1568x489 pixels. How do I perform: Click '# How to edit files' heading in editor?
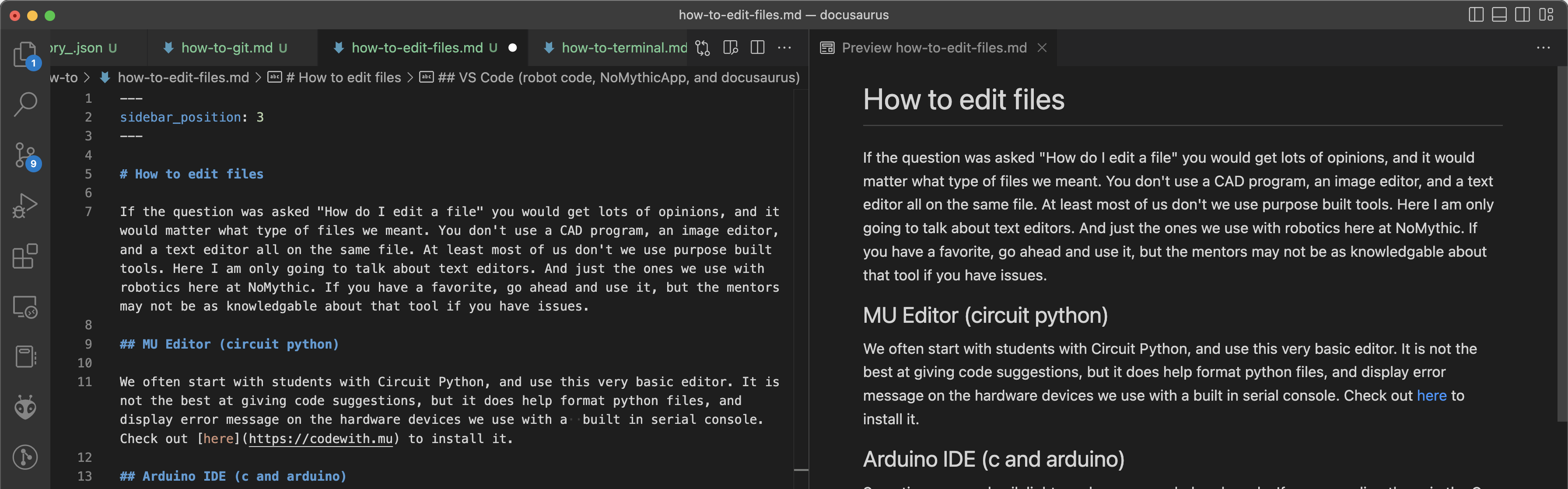192,174
